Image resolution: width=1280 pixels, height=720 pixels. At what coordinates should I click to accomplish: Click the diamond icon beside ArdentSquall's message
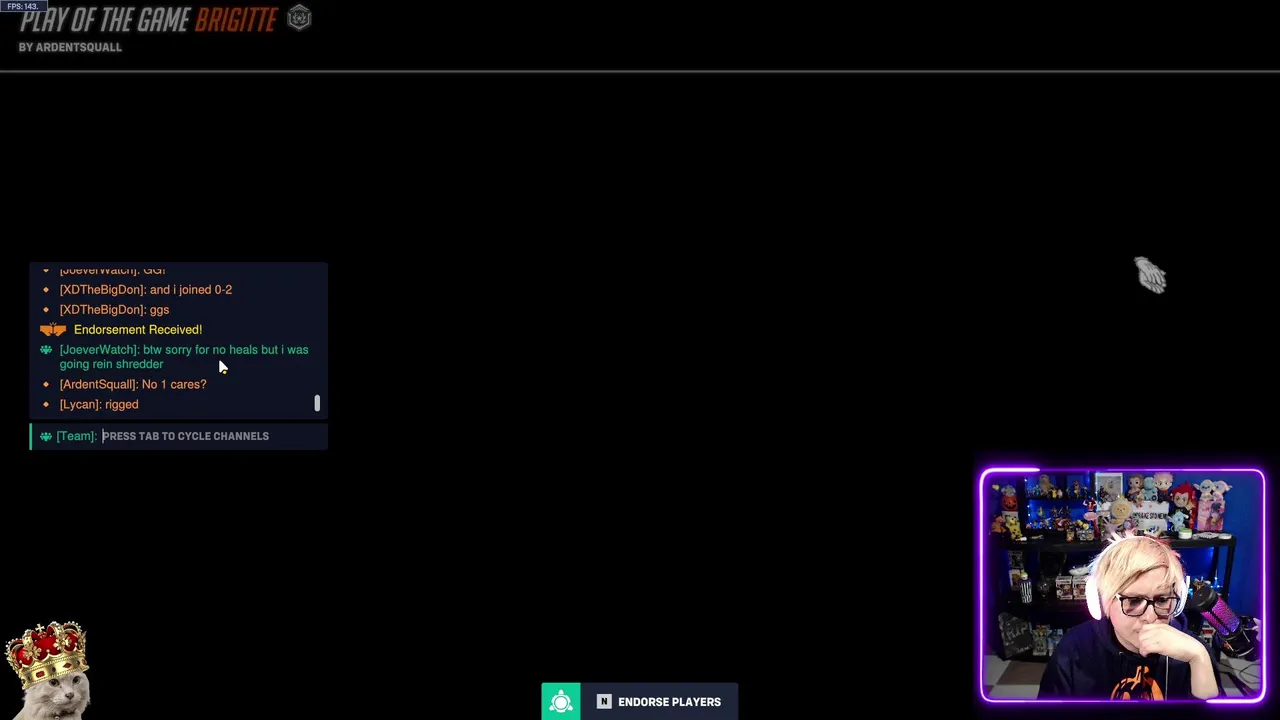click(x=46, y=385)
